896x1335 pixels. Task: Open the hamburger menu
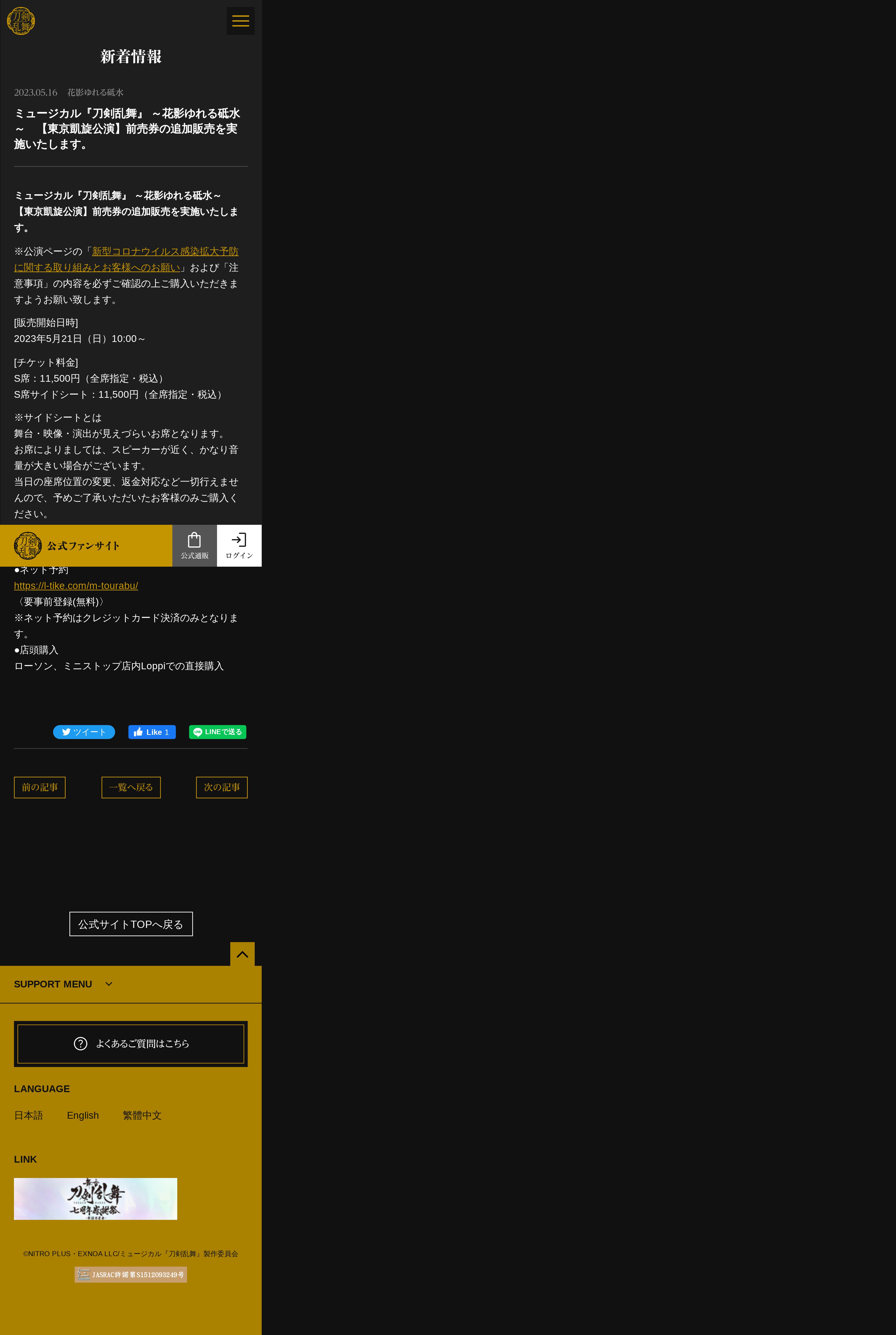pos(241,21)
